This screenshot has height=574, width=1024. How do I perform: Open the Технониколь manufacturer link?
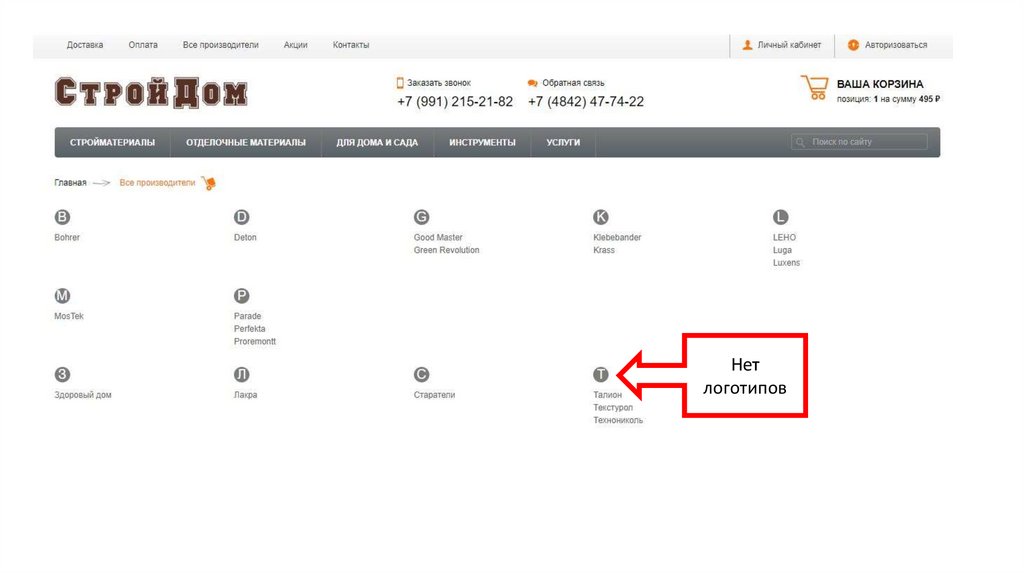tap(618, 421)
